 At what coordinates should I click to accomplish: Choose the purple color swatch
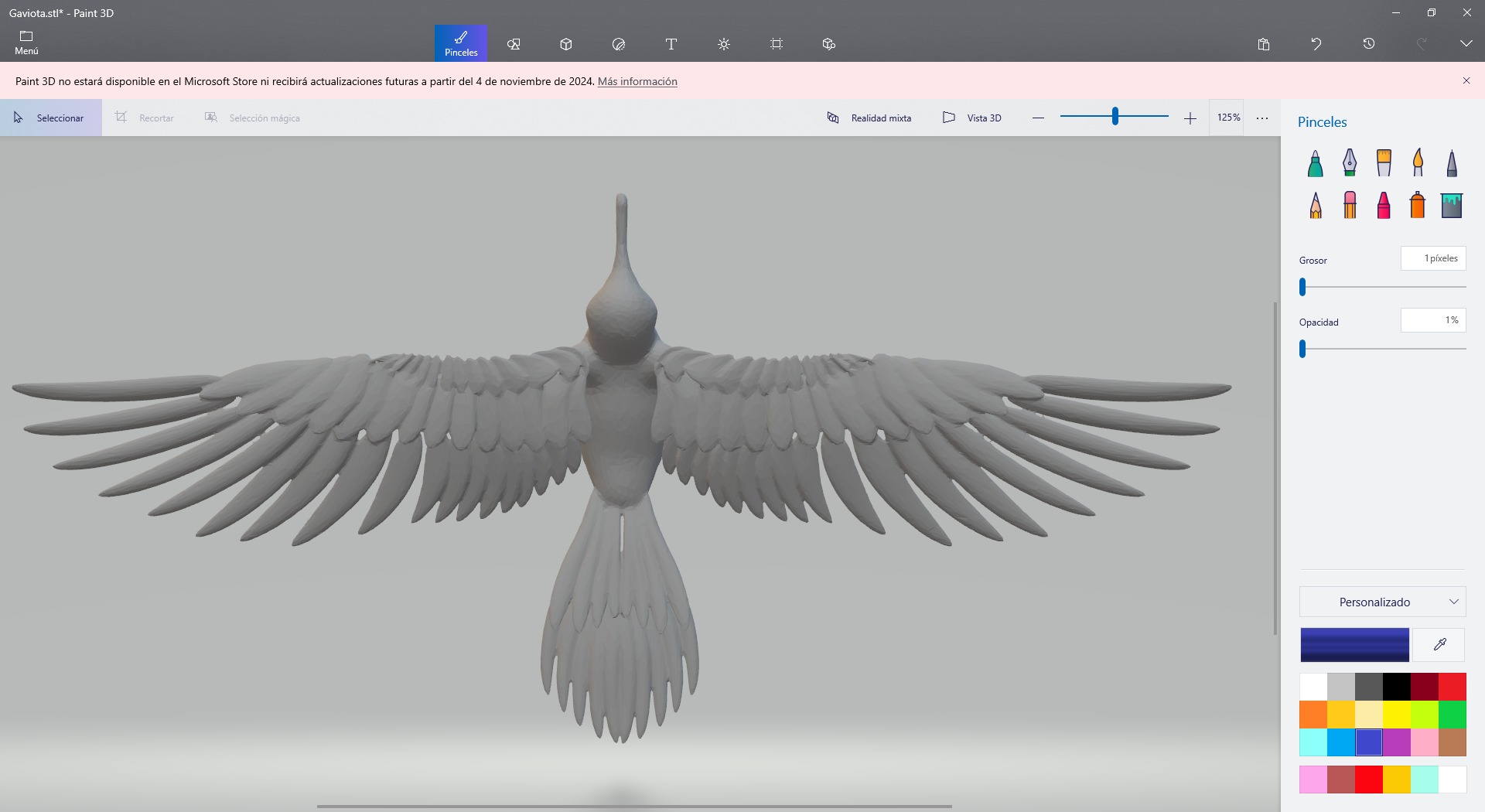(x=1397, y=742)
